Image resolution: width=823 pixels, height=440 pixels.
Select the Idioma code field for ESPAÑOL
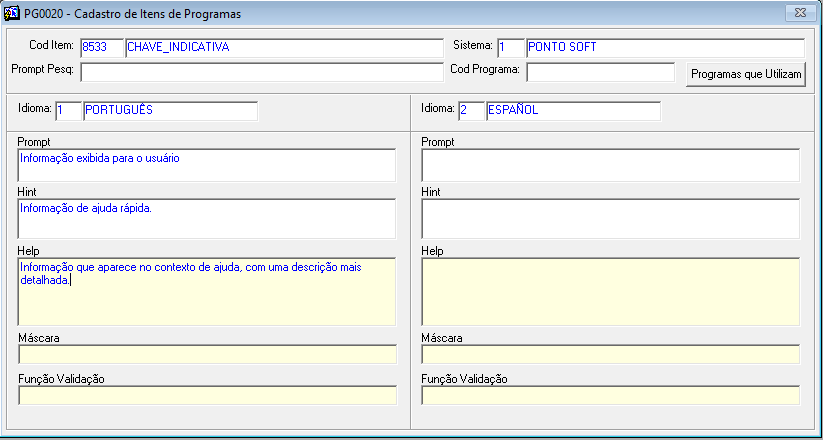(x=472, y=111)
